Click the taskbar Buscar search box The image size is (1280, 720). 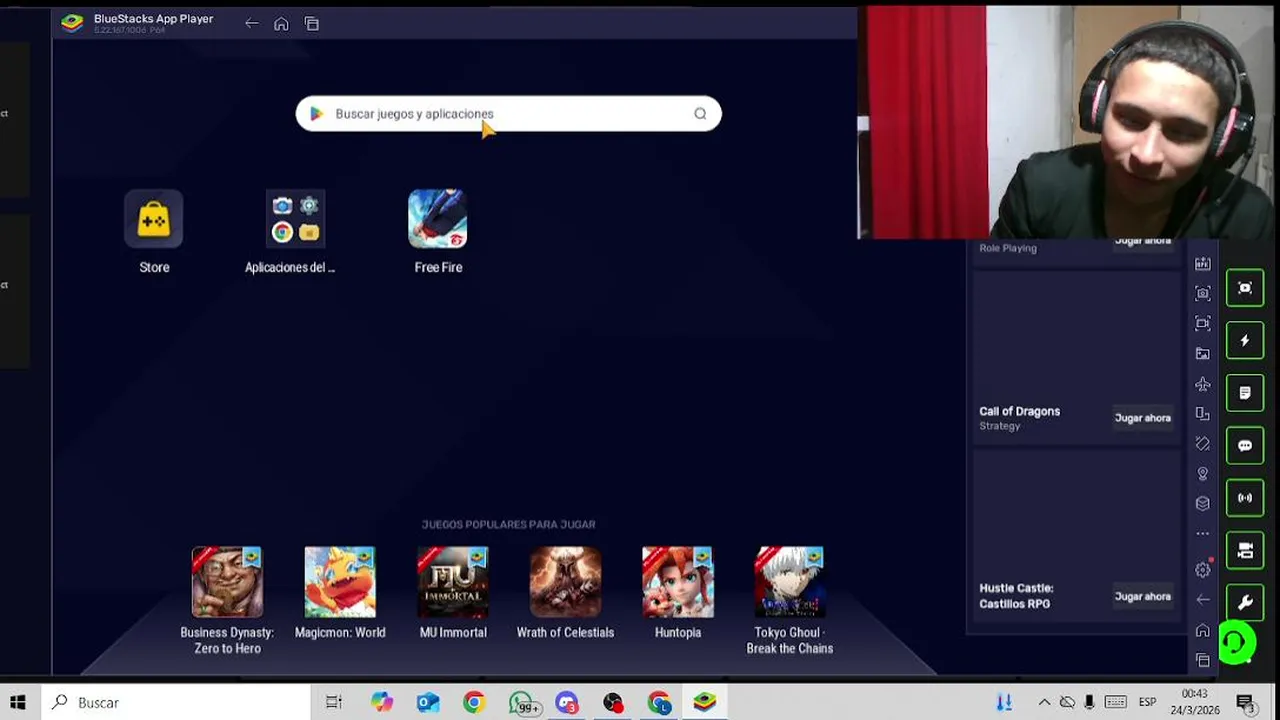(175, 702)
